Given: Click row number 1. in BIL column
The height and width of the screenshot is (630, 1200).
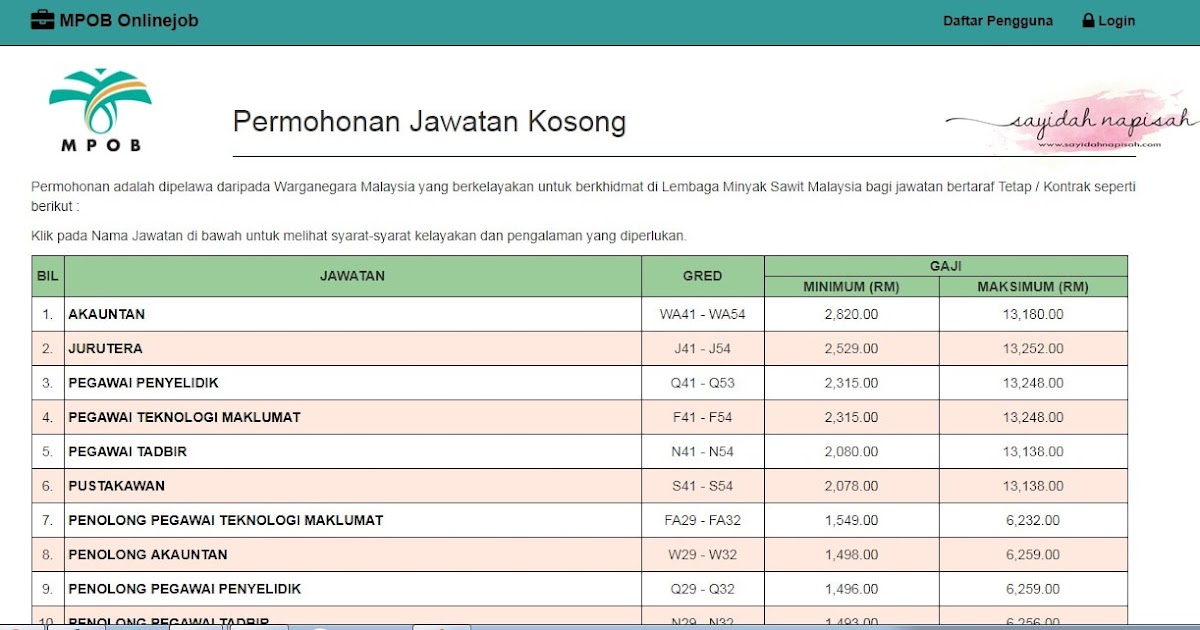Looking at the screenshot, I should pos(47,314).
